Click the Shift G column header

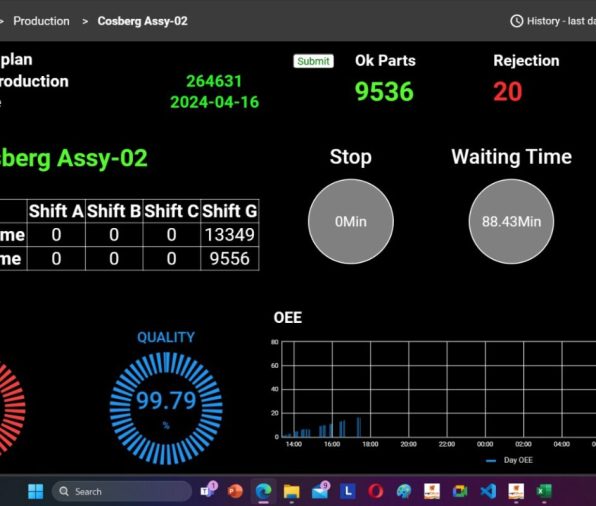click(230, 211)
